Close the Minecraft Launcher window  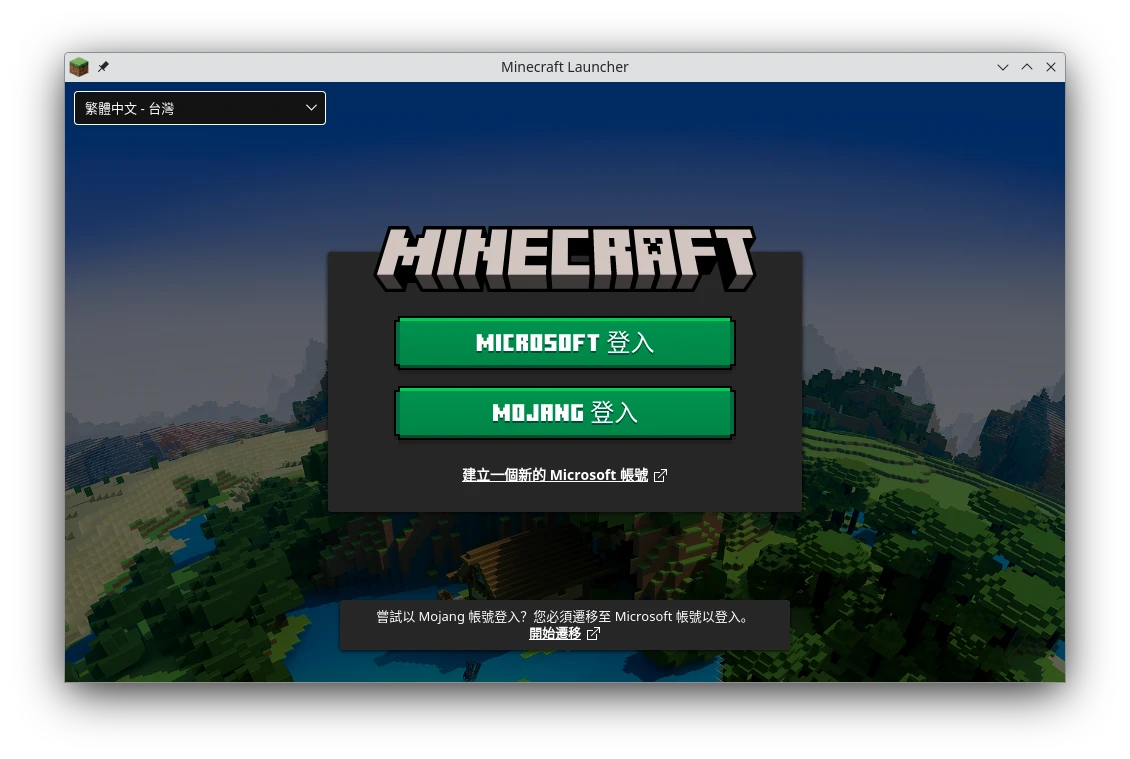pyautogui.click(x=1051, y=67)
